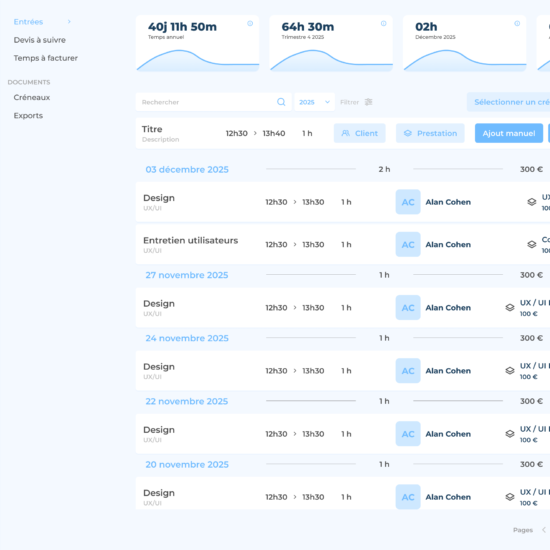Click the search magnifier icon
This screenshot has height=550, width=550.
pyautogui.click(x=281, y=102)
